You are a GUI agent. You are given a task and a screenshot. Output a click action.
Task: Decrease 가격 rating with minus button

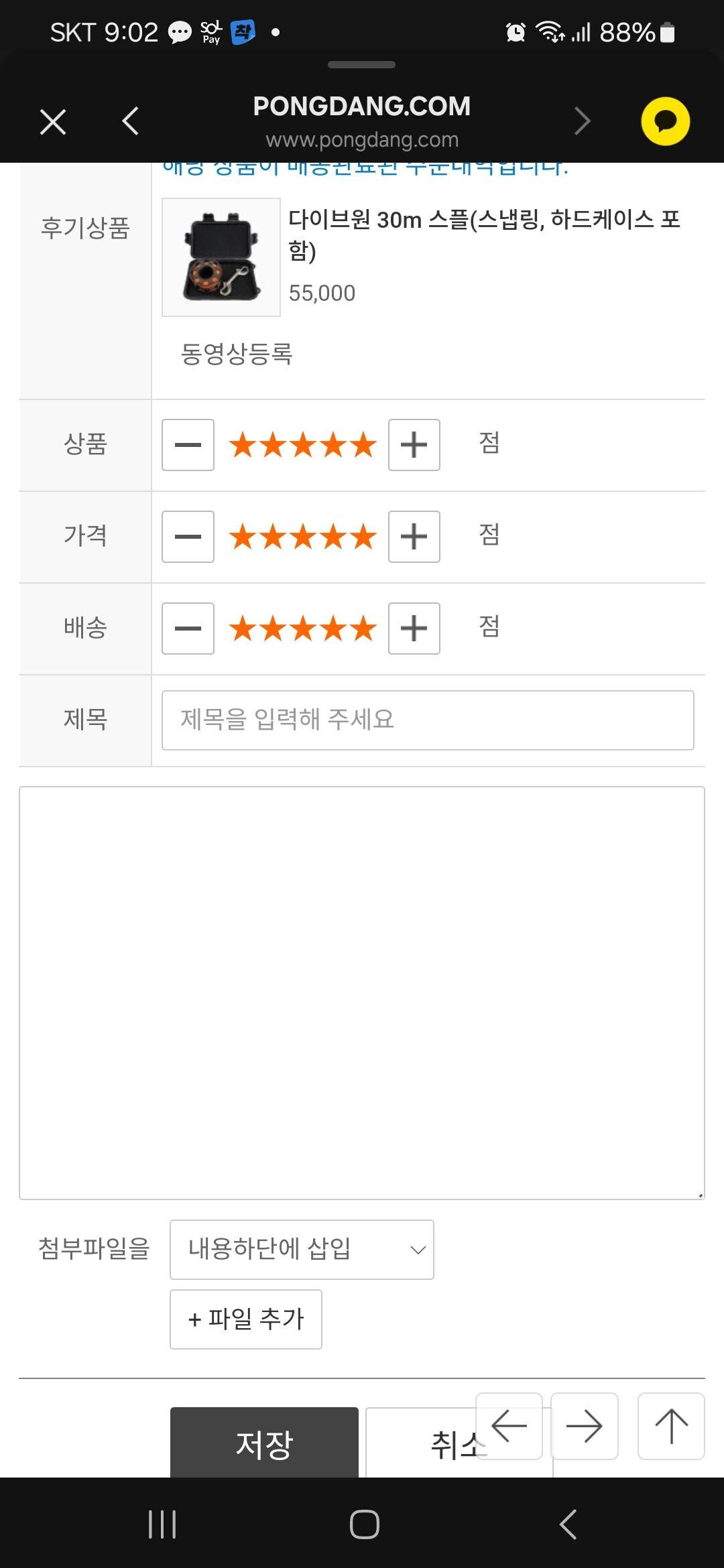click(188, 537)
